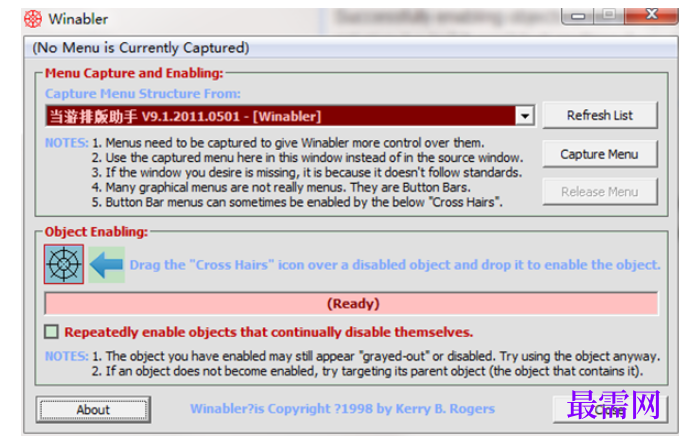The height and width of the screenshot is (436, 679).
Task: Click note "Menus need to be captured"
Action: click(288, 143)
